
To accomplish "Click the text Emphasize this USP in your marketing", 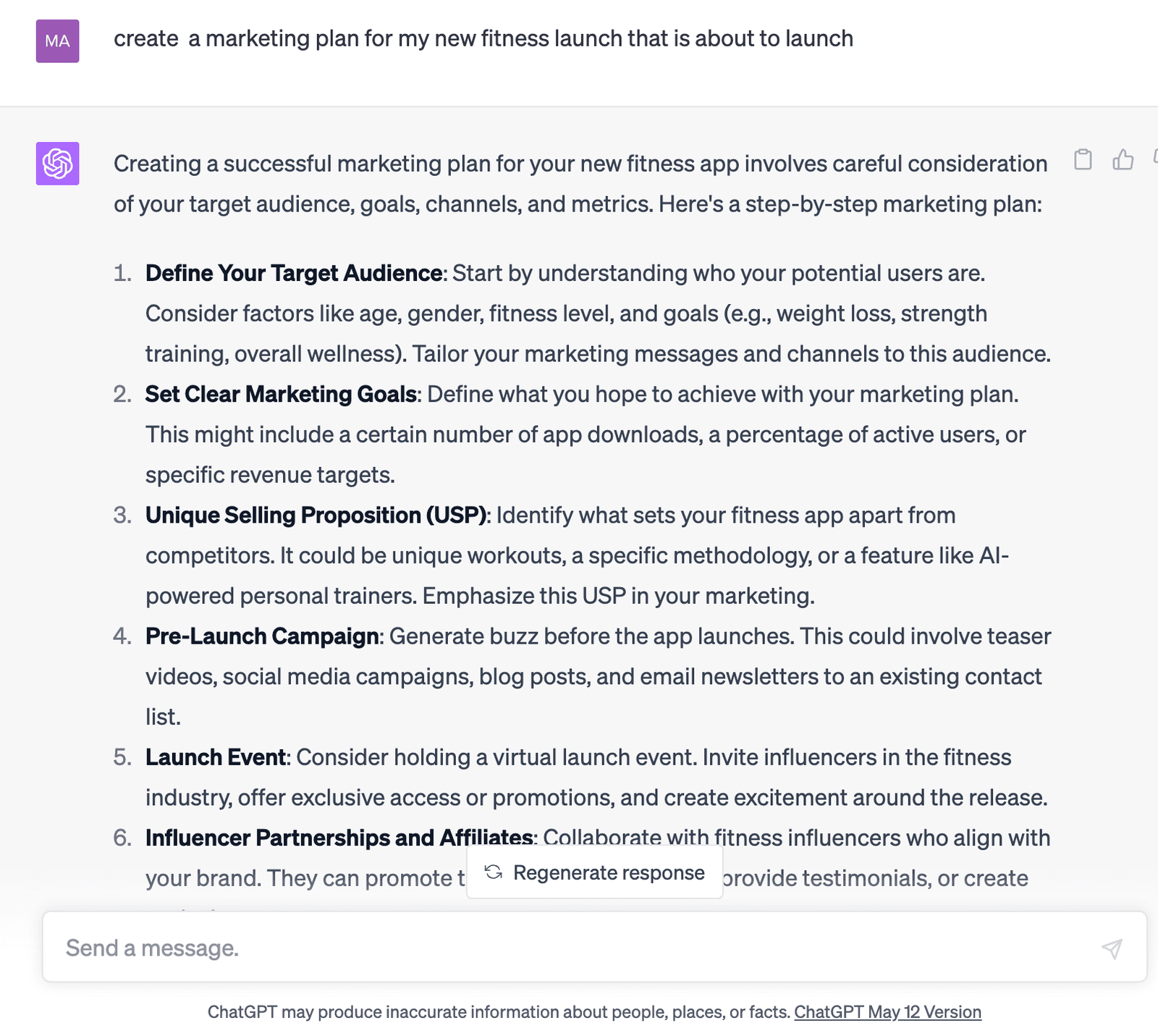I will 619,596.
